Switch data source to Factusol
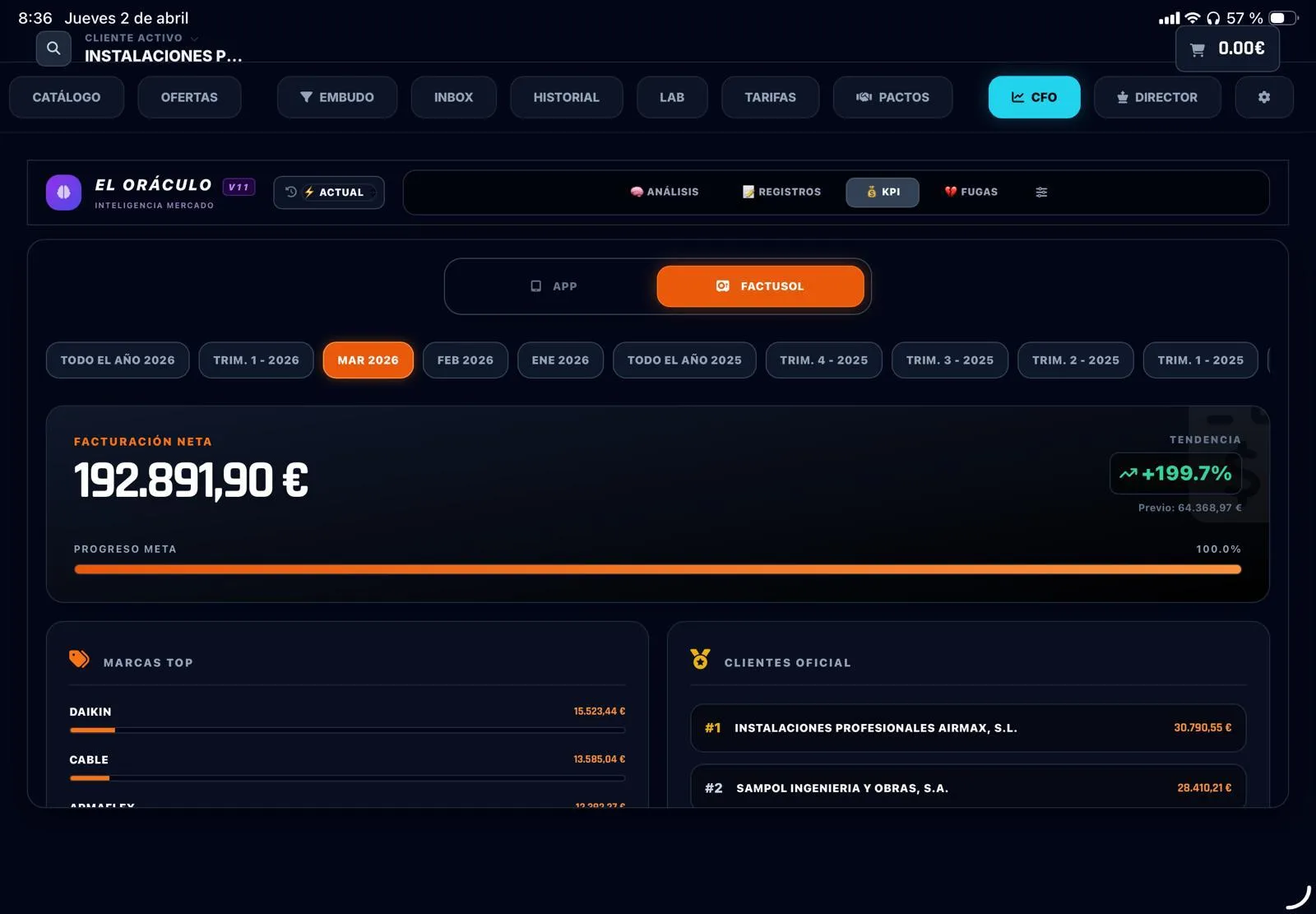 (x=760, y=286)
